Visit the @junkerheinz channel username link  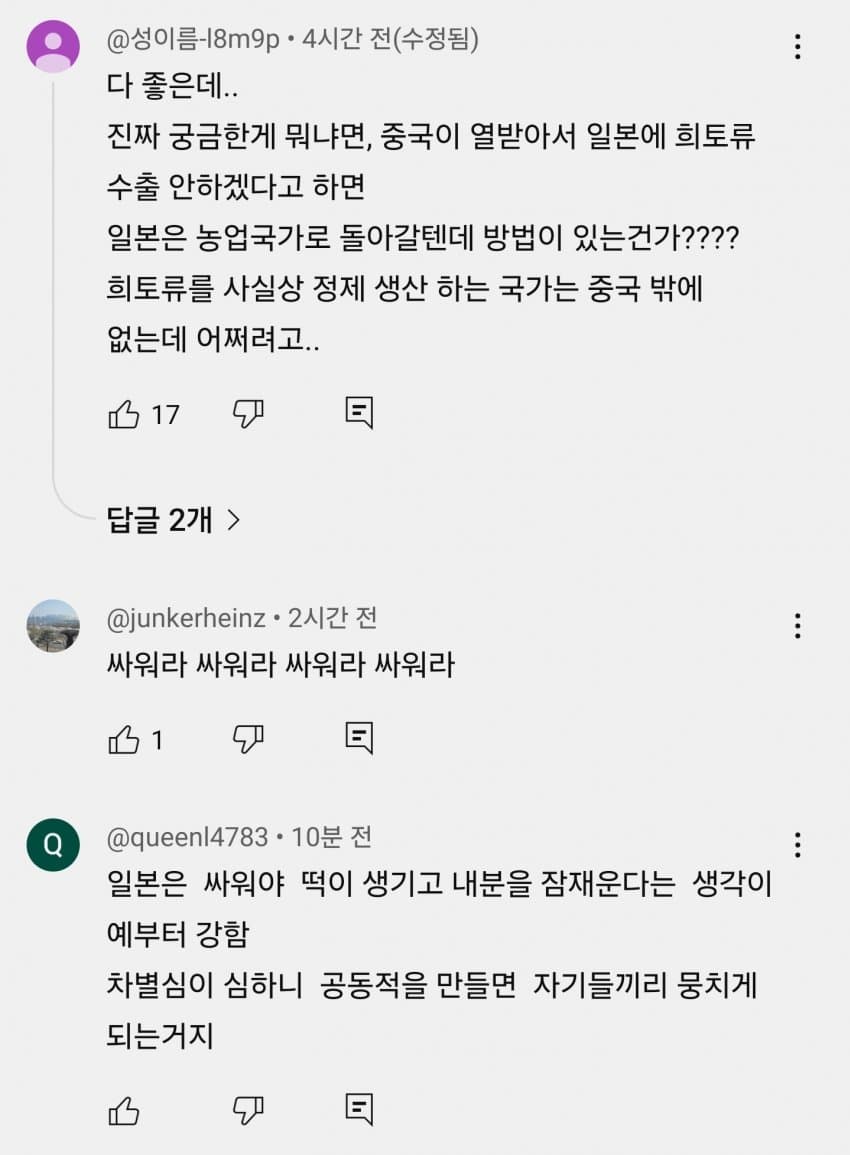[x=186, y=619]
